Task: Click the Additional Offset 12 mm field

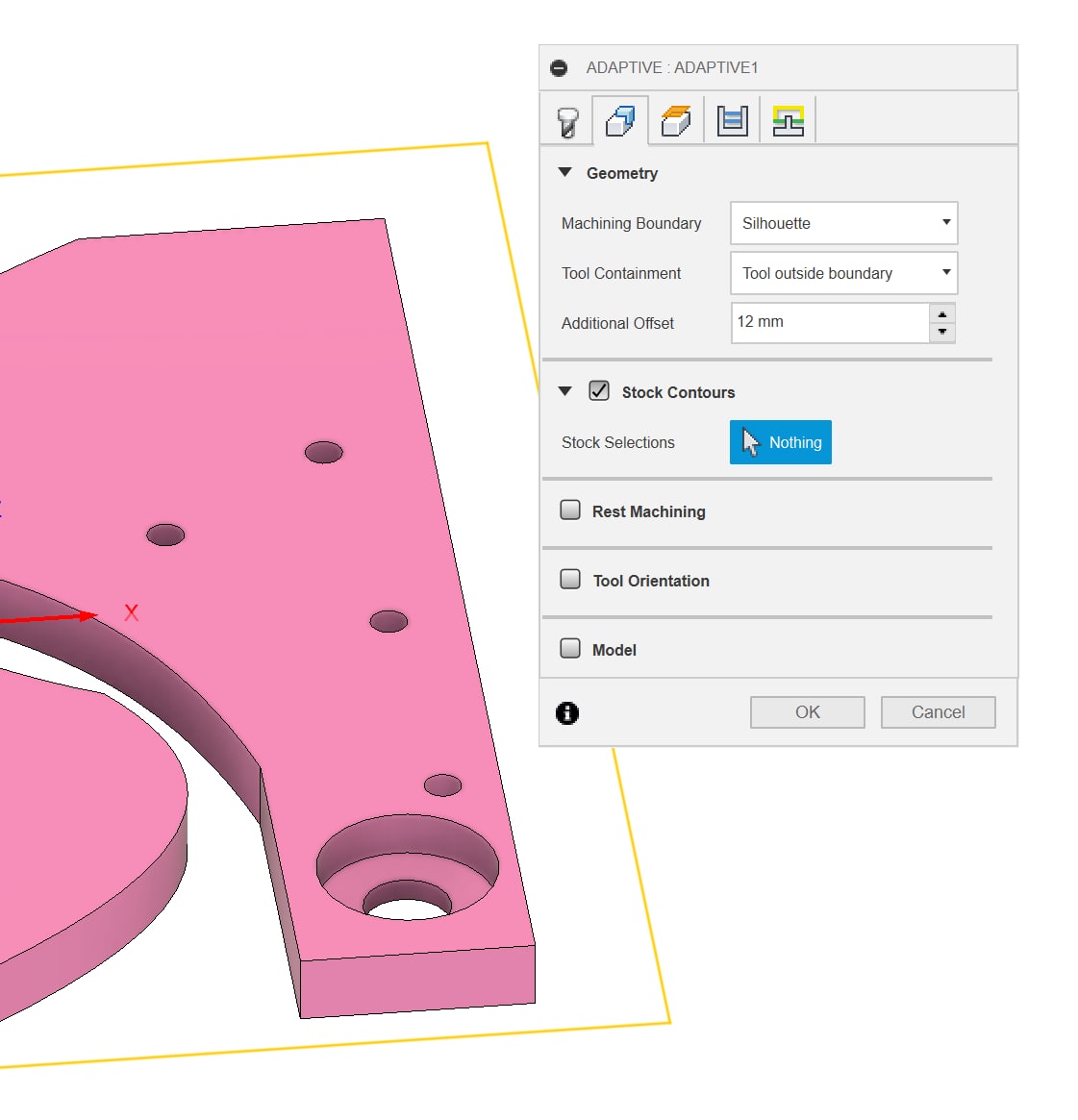Action: pos(830,322)
